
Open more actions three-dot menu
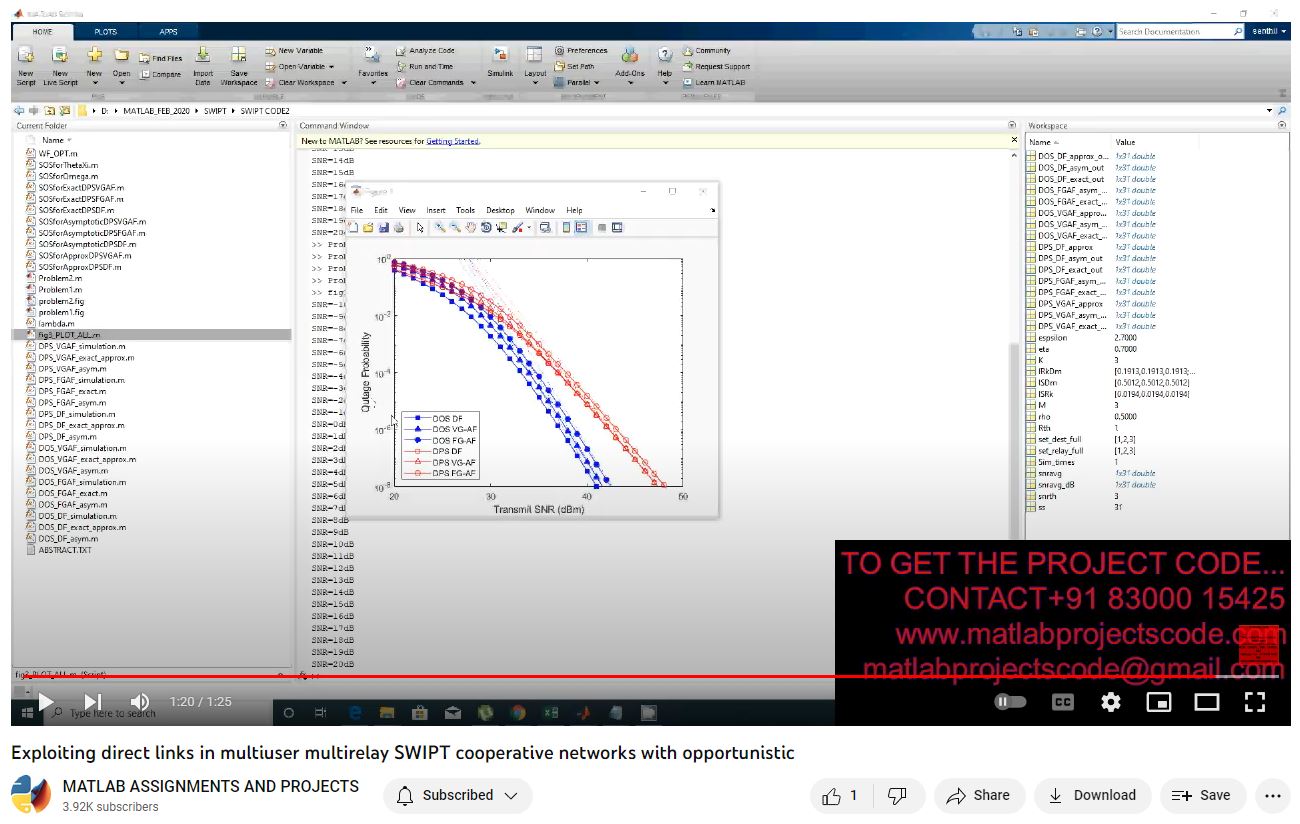coord(1272,796)
